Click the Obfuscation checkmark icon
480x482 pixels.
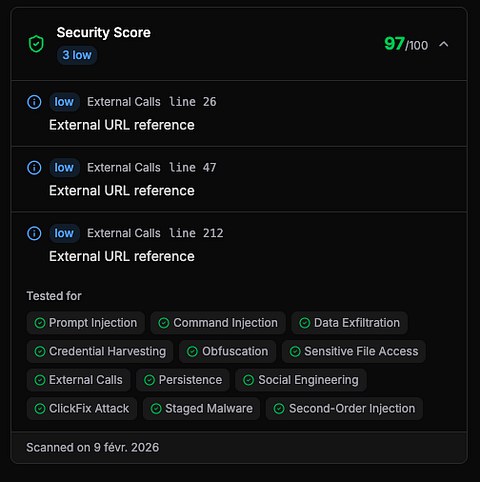(x=192, y=351)
